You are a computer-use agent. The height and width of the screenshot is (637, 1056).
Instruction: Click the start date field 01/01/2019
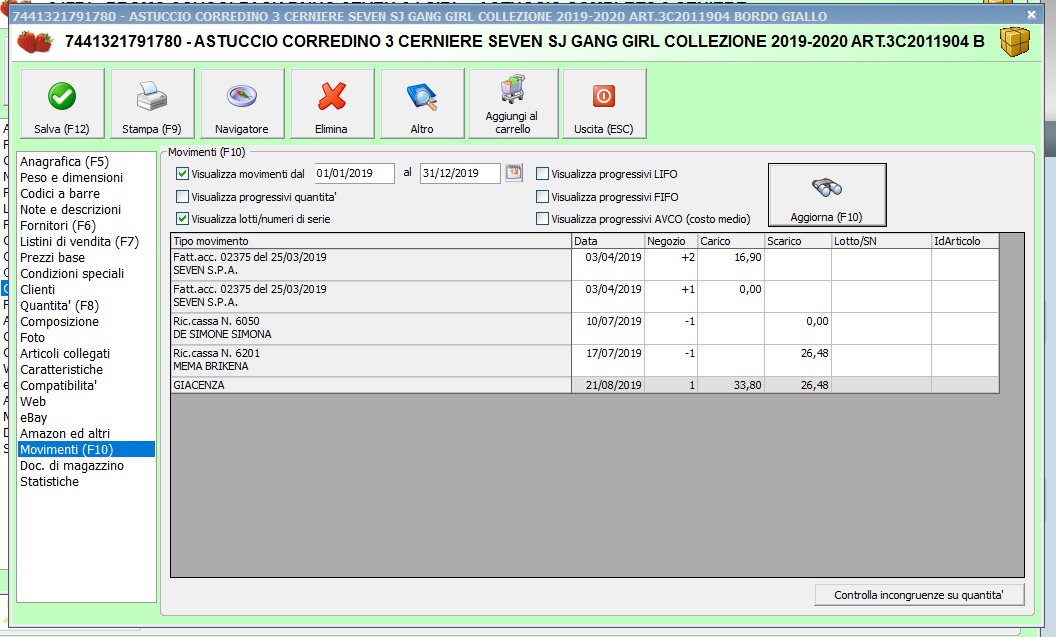pyautogui.click(x=354, y=174)
